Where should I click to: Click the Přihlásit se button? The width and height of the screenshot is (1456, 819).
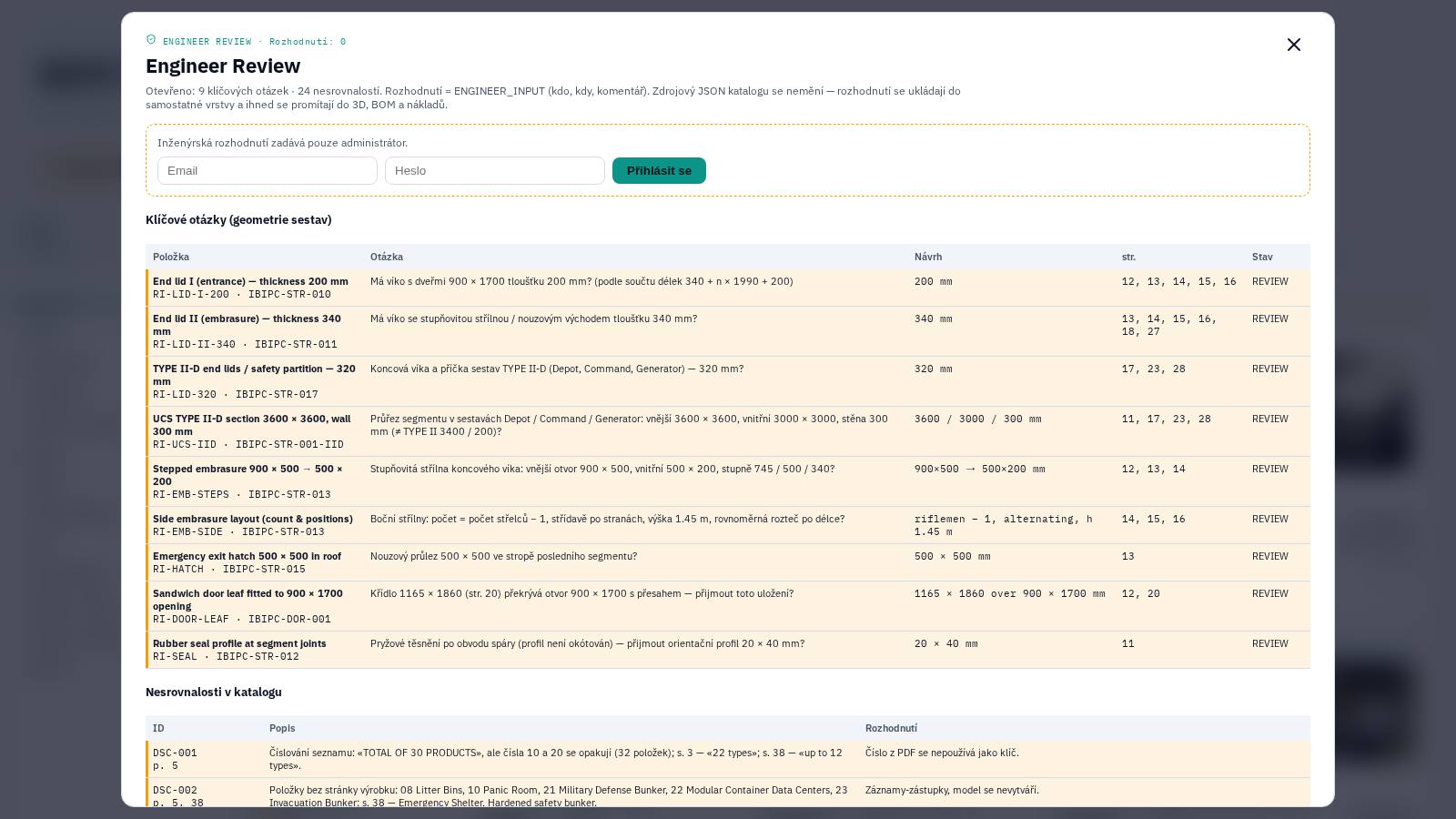pos(659,170)
